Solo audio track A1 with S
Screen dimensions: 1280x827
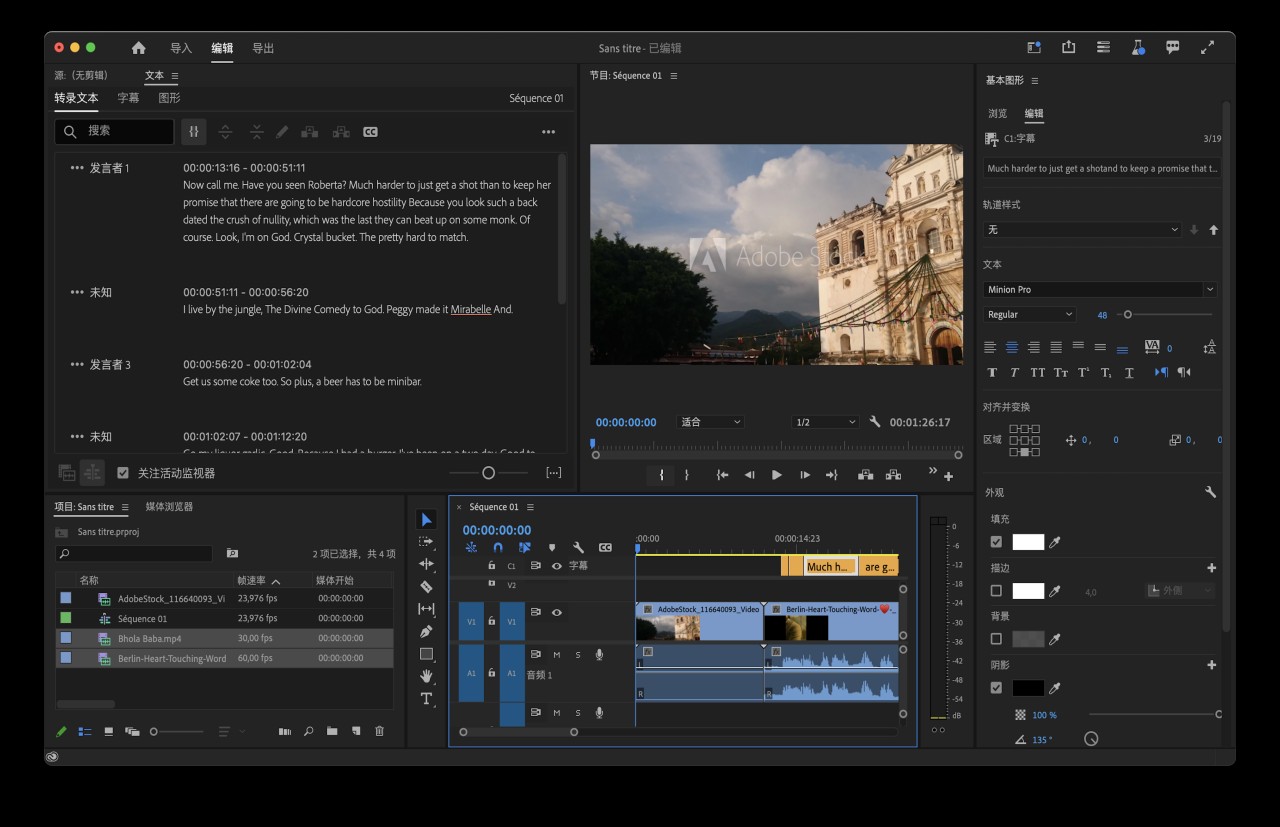[x=577, y=655]
